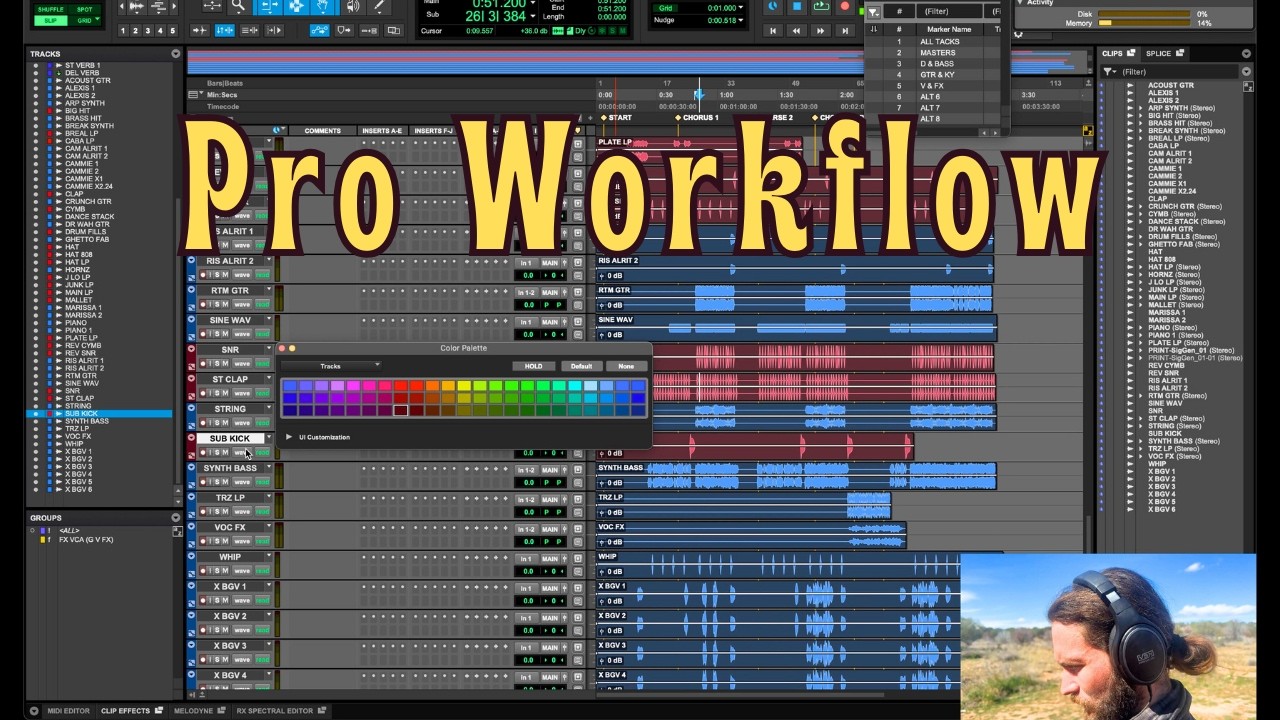Mute the VOC FX track
The width and height of the screenshot is (1280, 720).
tap(223, 541)
